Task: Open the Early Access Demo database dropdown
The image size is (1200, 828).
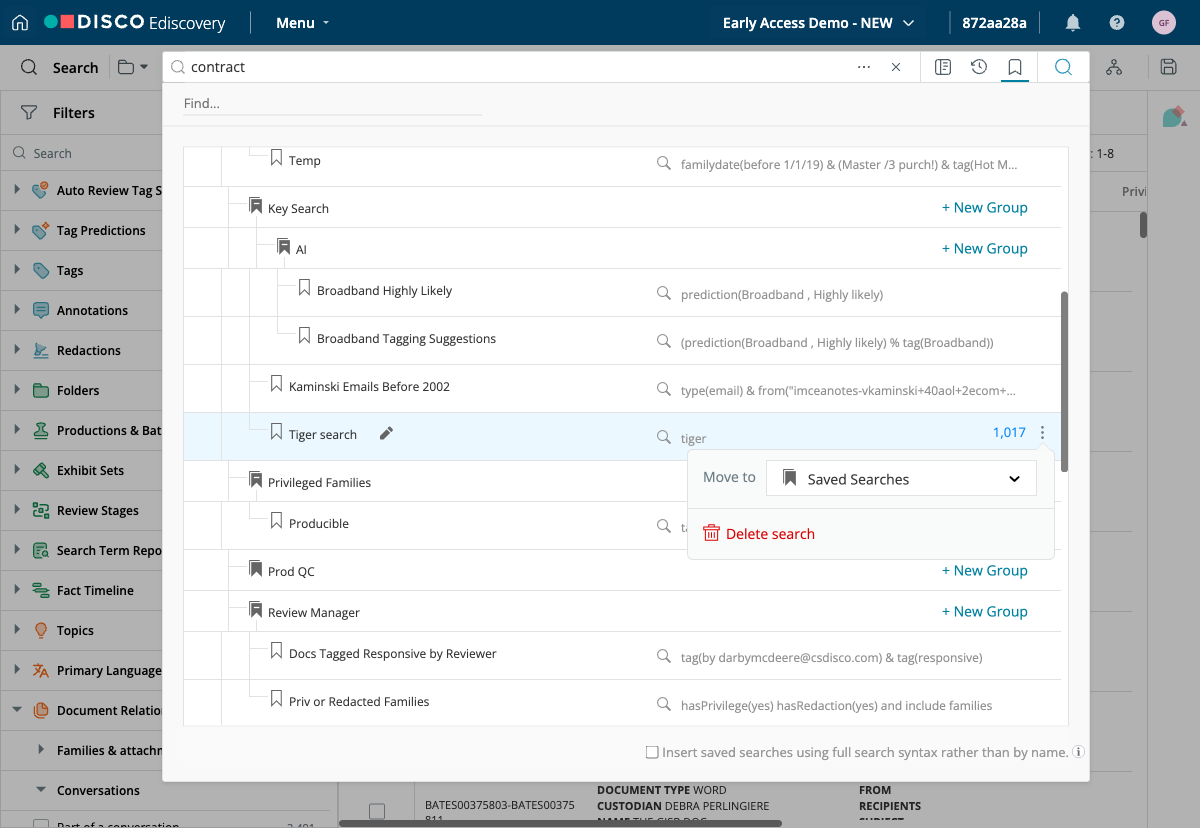Action: point(818,23)
